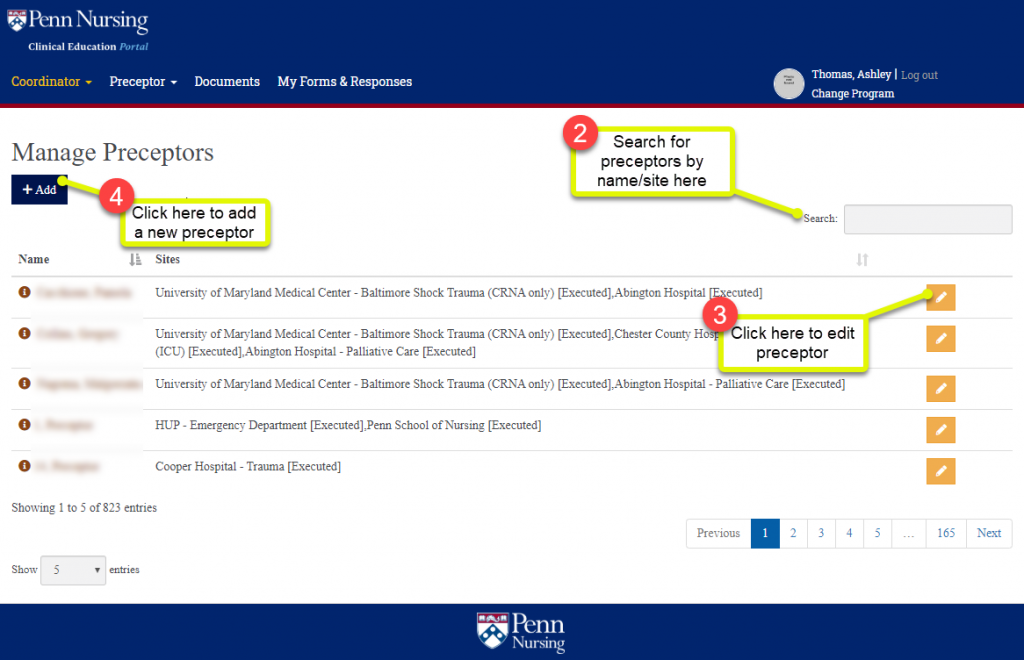Screen dimensions: 1024x660
Task: Click the Name column header
Action: tap(34, 259)
